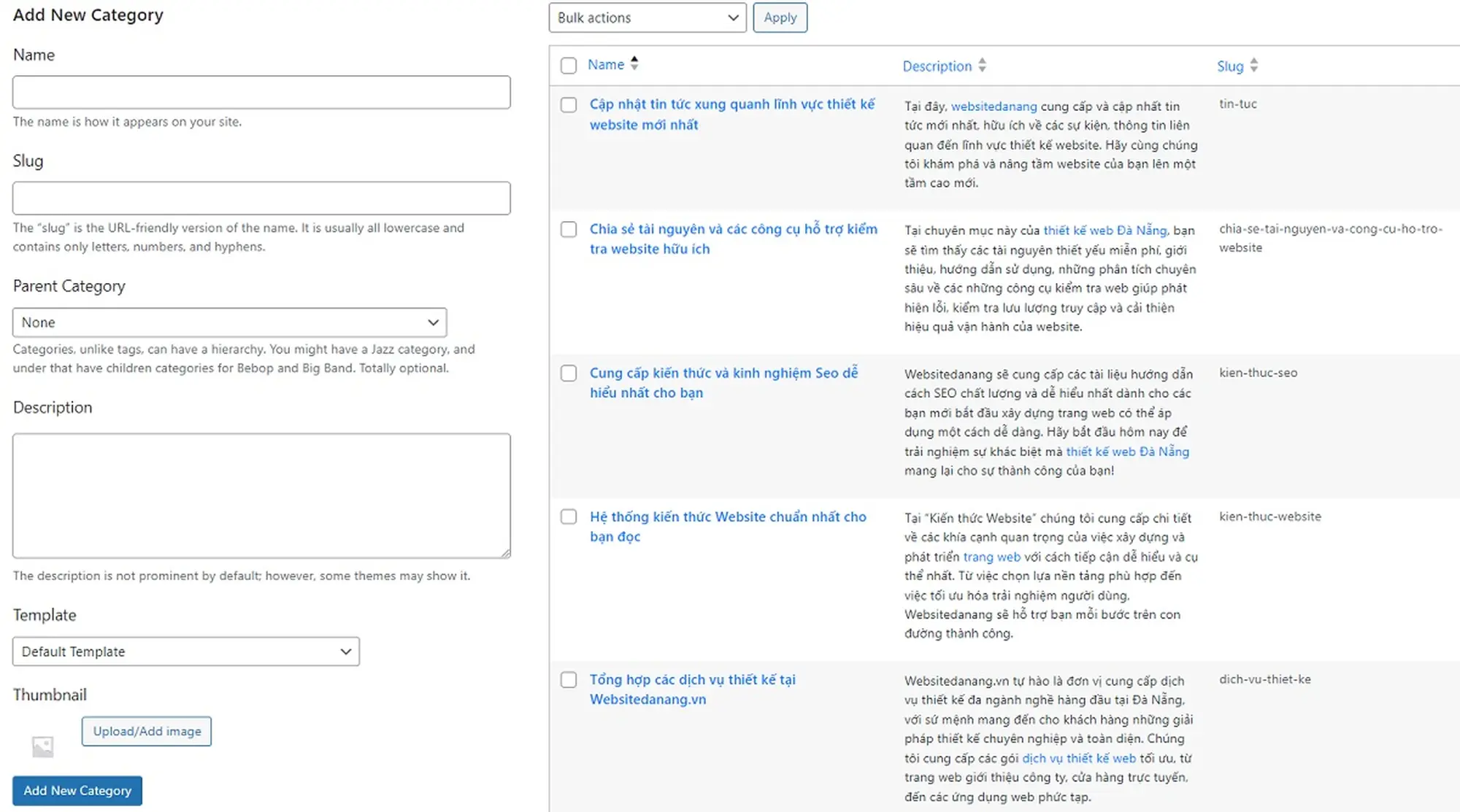Screen dimensions: 1460x812
Task: Sort table by Description arrows icon
Action: point(983,66)
